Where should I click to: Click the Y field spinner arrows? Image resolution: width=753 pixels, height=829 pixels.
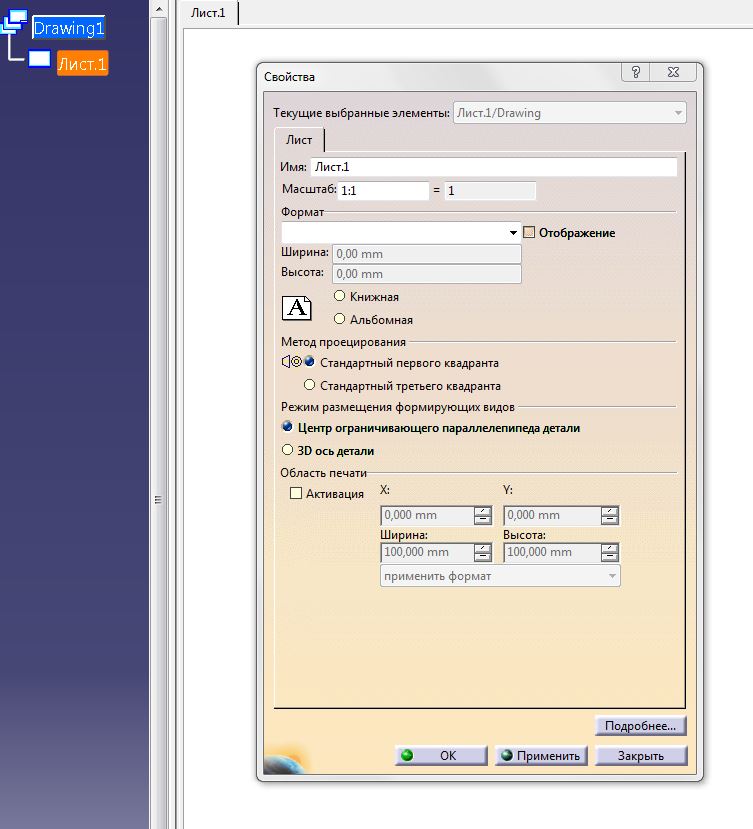point(610,515)
